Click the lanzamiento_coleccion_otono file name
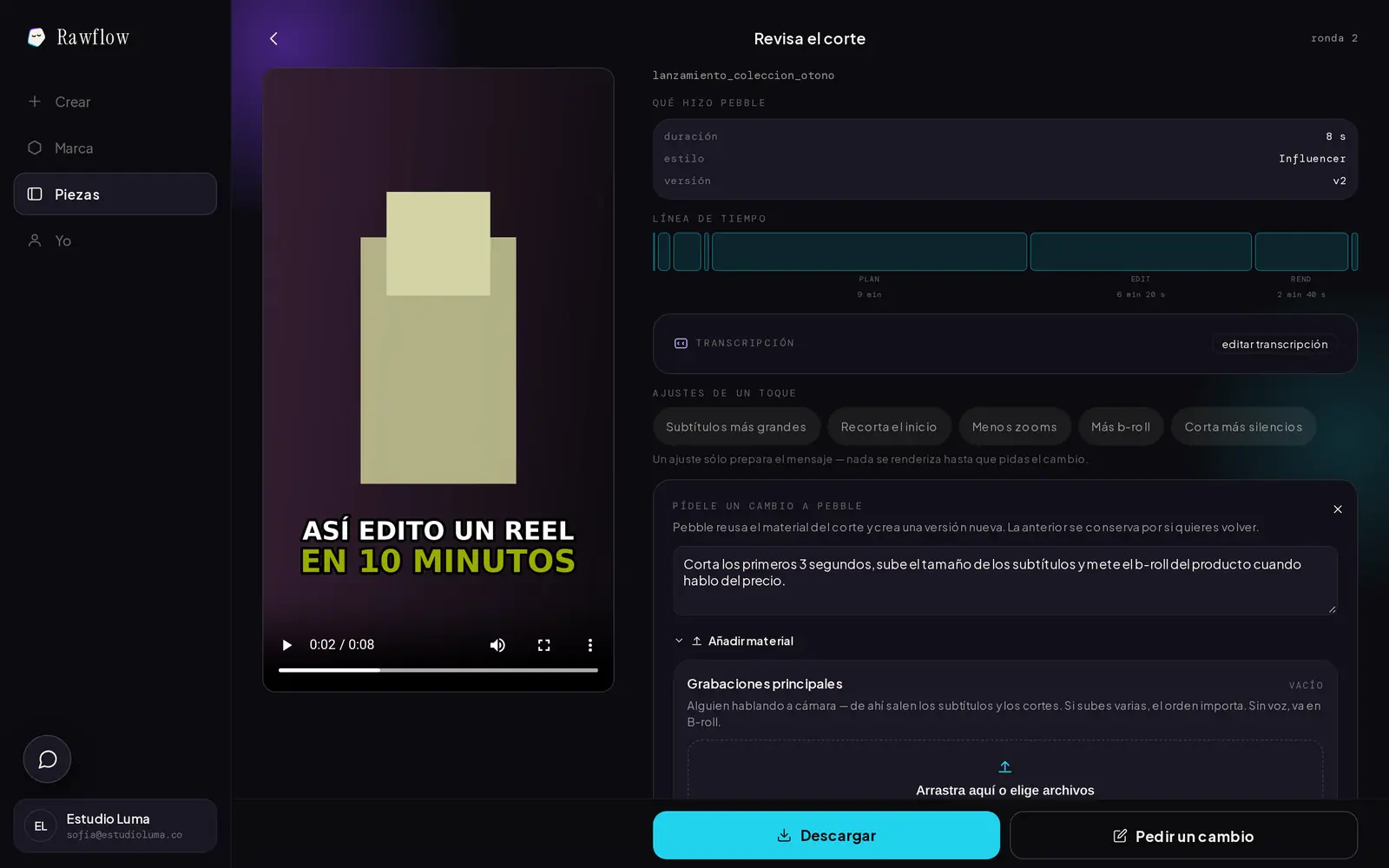1389x868 pixels. coord(743,76)
